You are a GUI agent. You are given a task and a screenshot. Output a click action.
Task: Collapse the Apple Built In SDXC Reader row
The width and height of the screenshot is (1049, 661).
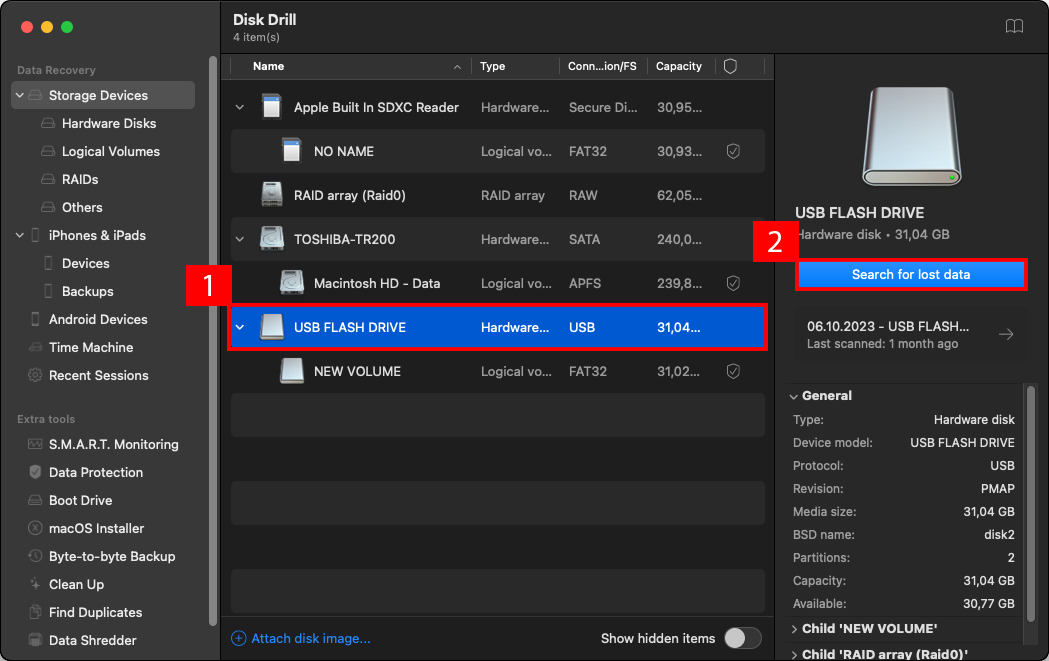tap(240, 107)
